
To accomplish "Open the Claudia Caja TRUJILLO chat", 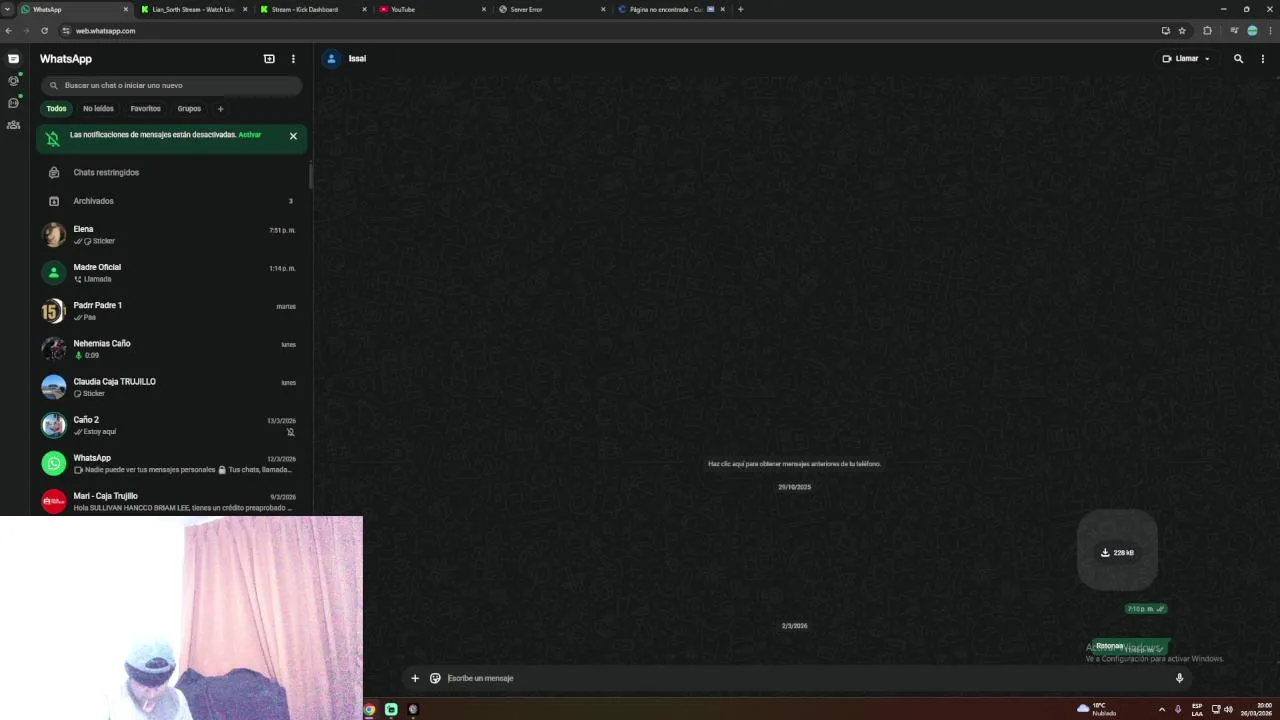I will (172, 387).
